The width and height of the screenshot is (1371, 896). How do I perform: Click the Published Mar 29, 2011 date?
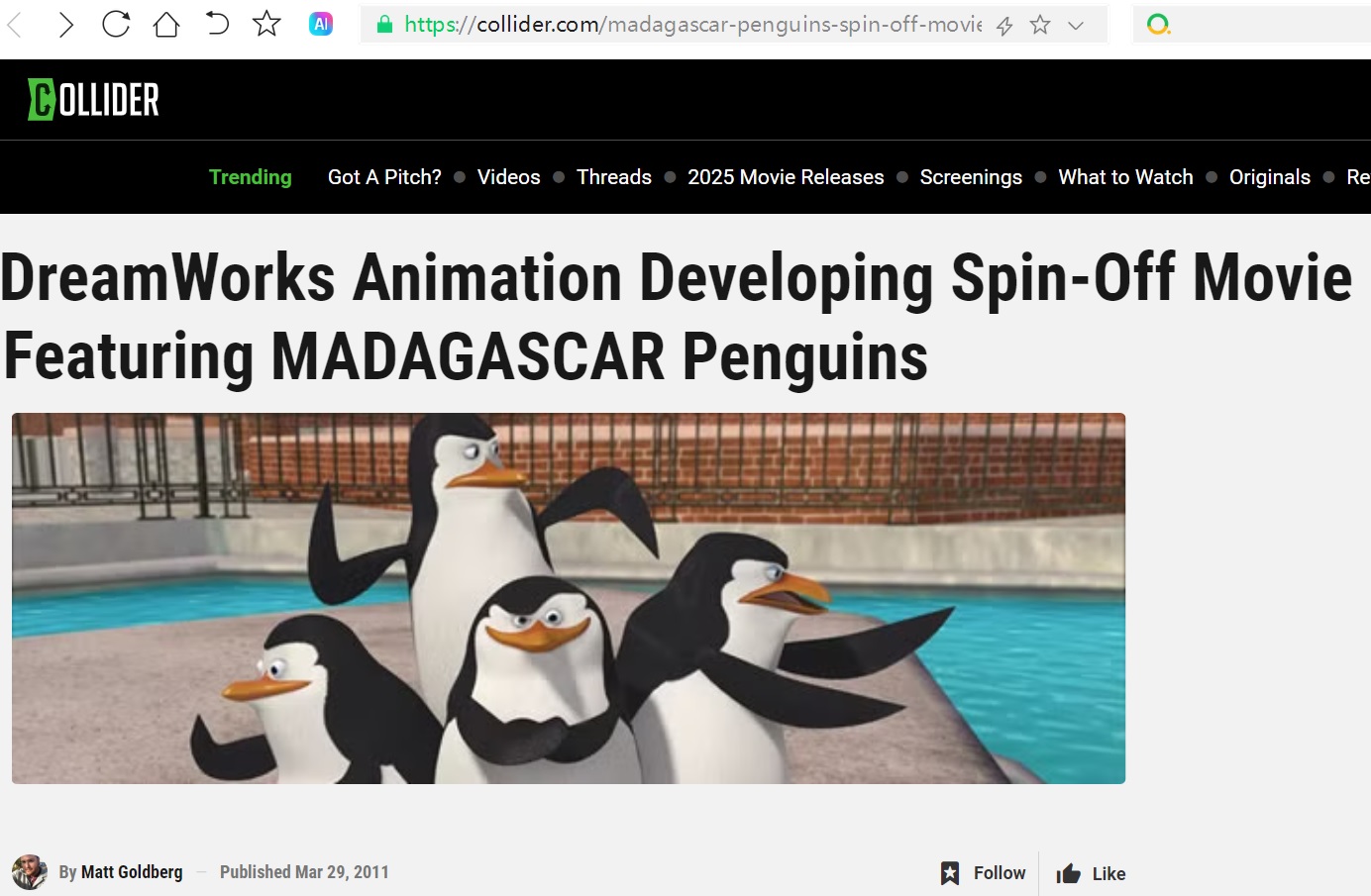click(x=304, y=872)
